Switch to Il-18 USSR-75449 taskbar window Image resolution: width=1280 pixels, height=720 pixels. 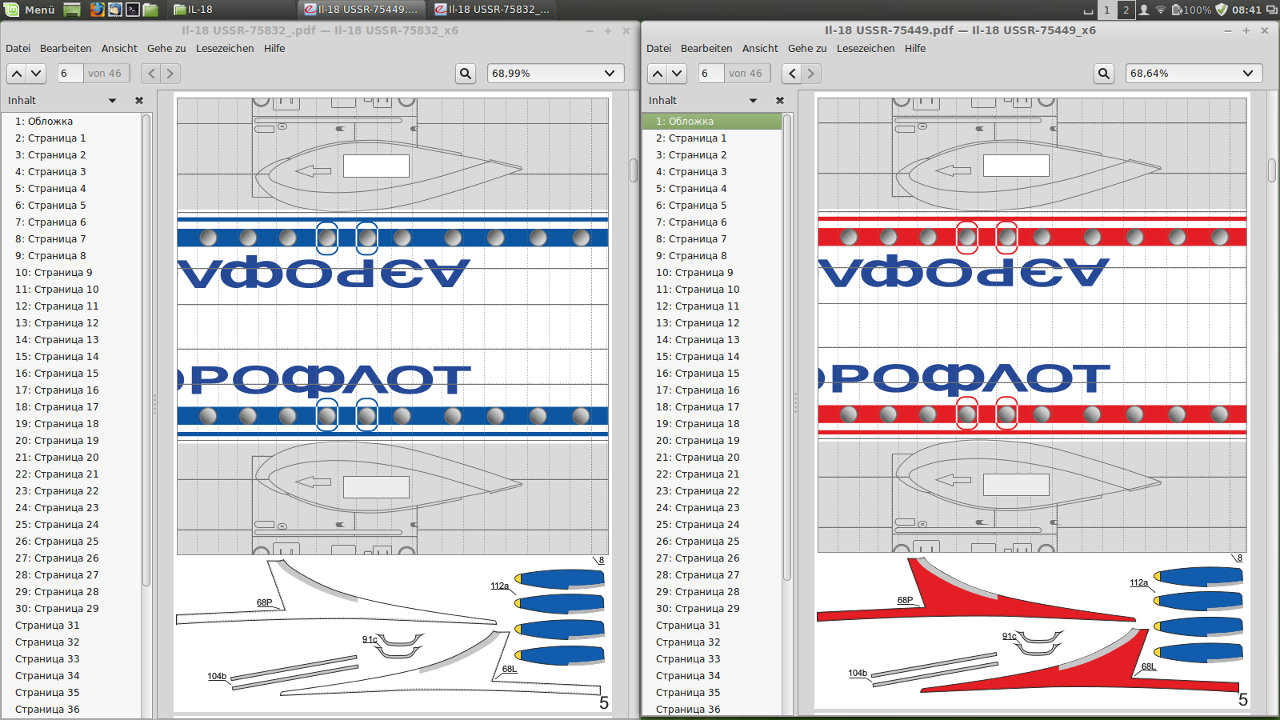[x=362, y=10]
